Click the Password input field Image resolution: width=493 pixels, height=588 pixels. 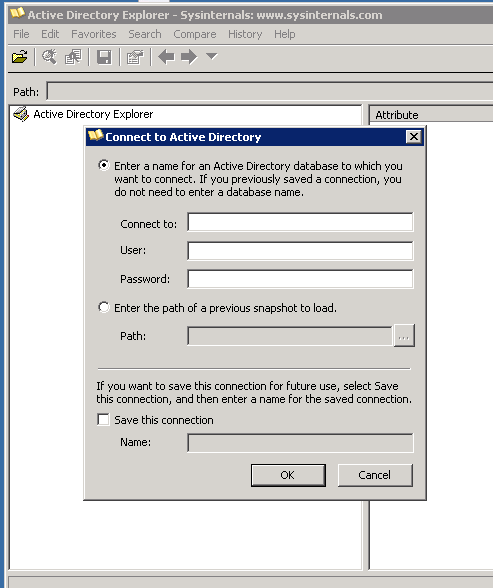coord(300,279)
